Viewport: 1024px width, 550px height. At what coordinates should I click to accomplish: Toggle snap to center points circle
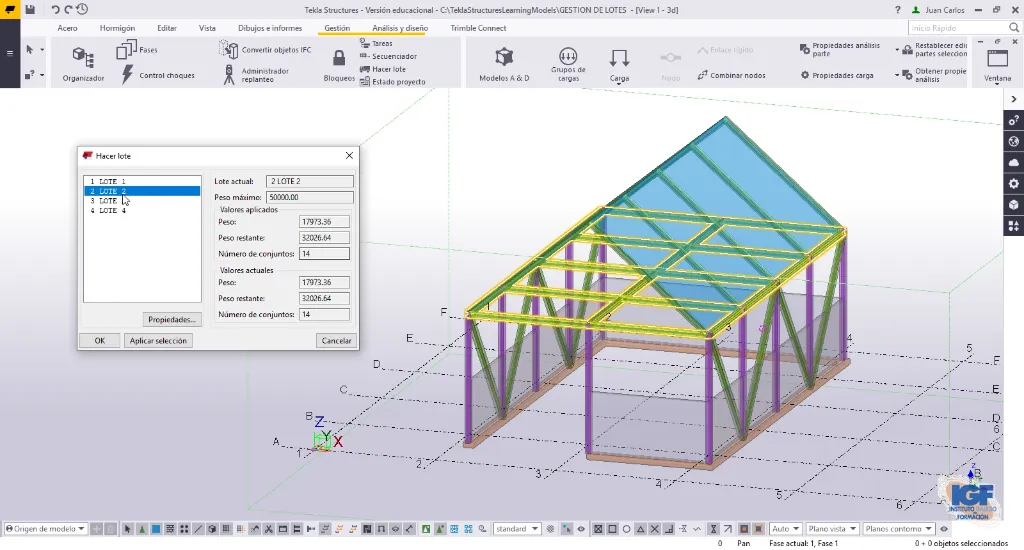click(626, 529)
